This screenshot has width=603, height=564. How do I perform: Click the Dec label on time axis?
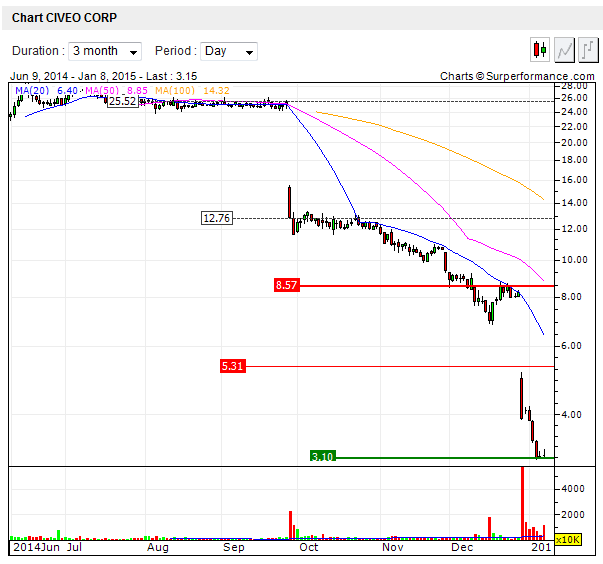[462, 548]
